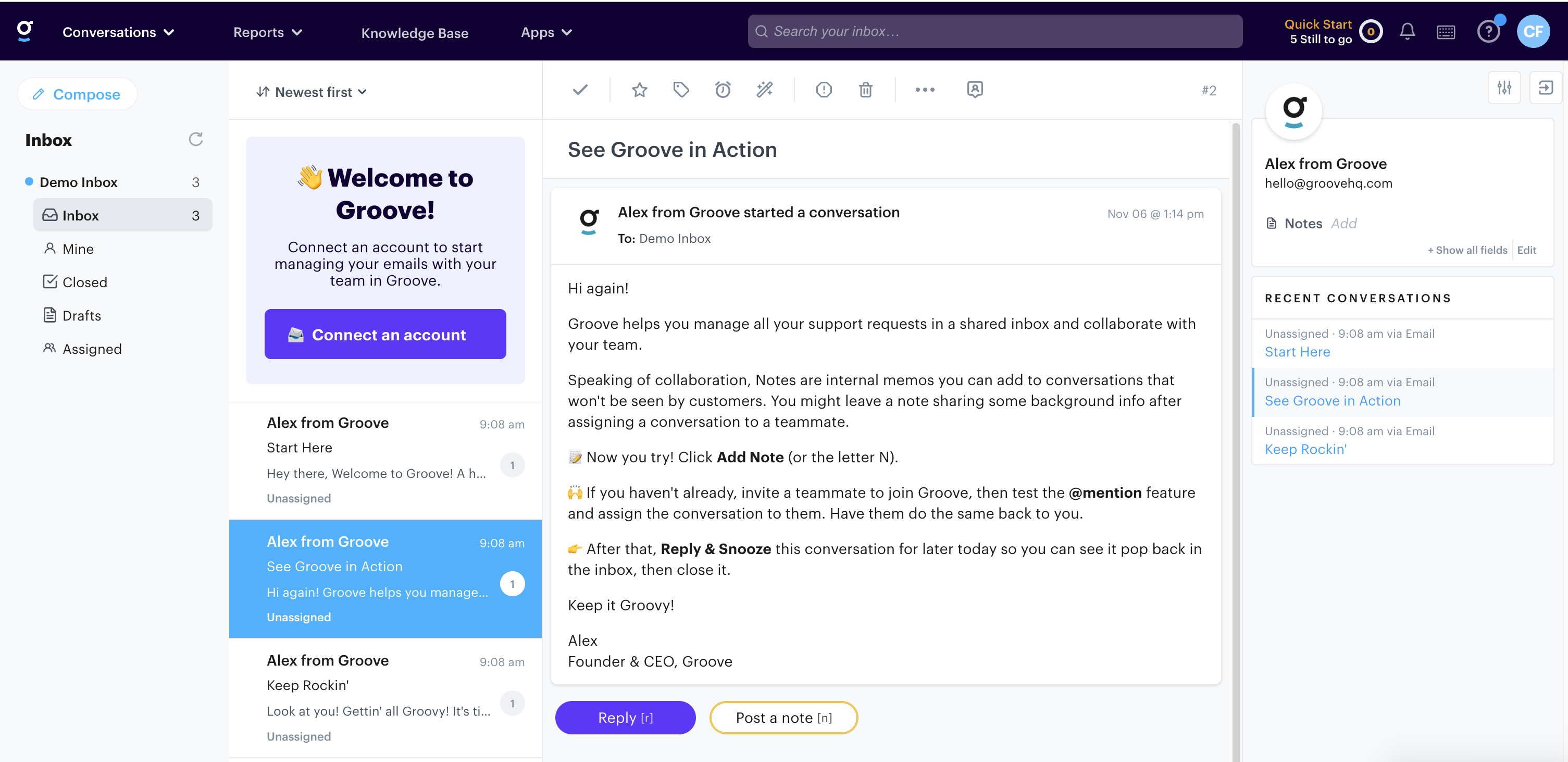
Task: Open the tag icon to label the conversation
Action: 681,90
